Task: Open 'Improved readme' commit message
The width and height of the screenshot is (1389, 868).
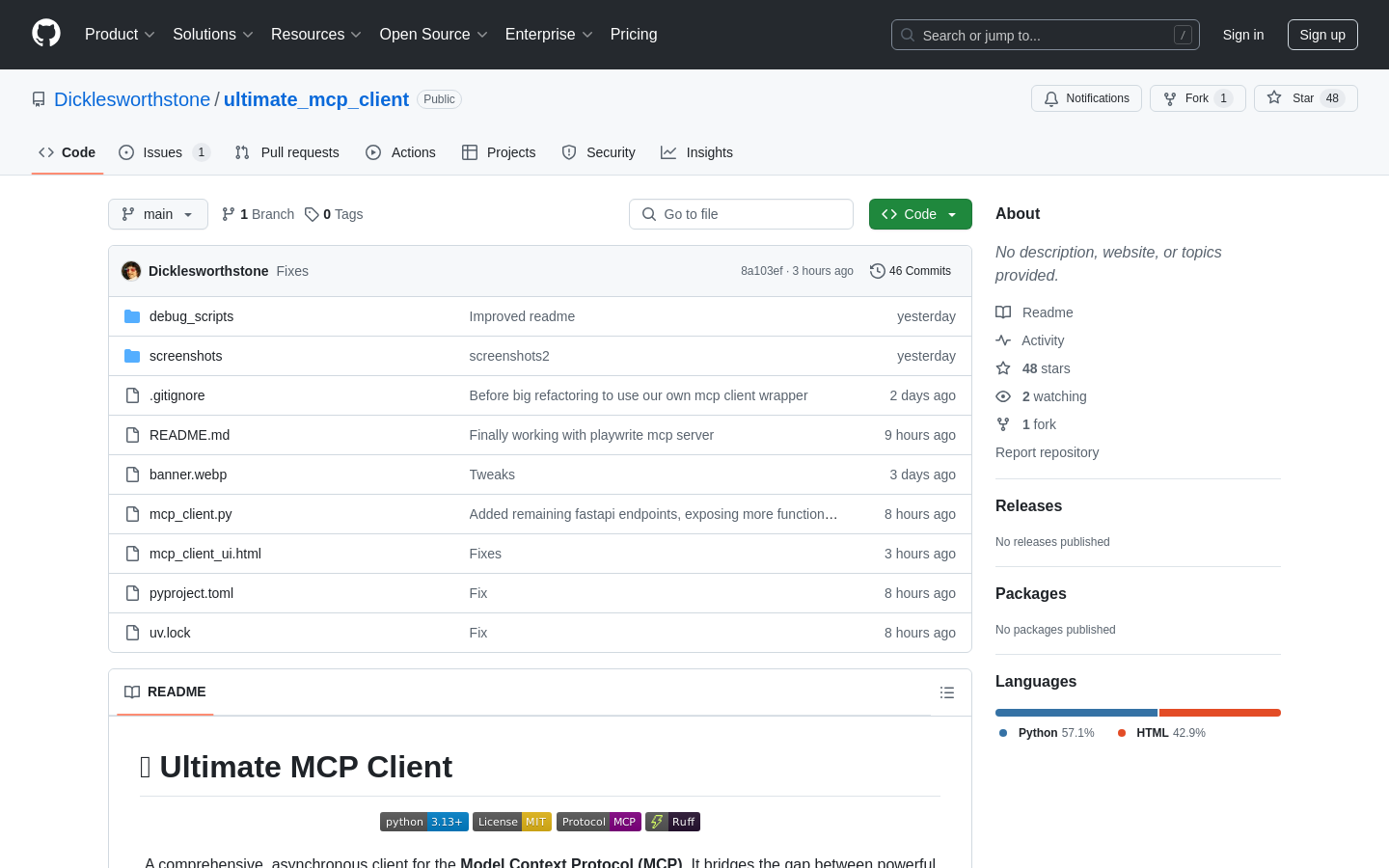Action: [x=522, y=316]
